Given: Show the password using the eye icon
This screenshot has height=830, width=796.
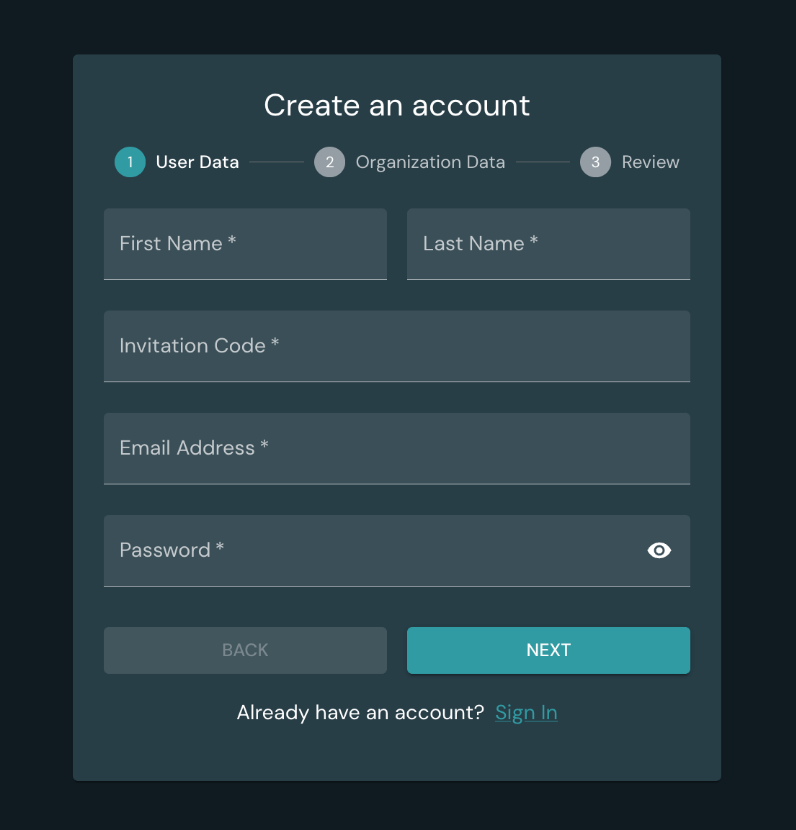Looking at the screenshot, I should (659, 550).
